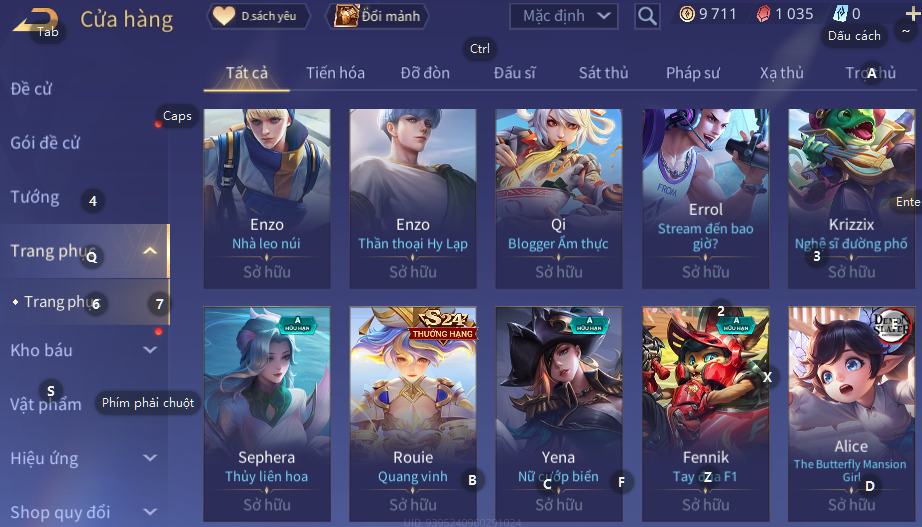The image size is (922, 527).
Task: Open Alice Butterfly Mansion Girl skin card
Action: (x=851, y=414)
